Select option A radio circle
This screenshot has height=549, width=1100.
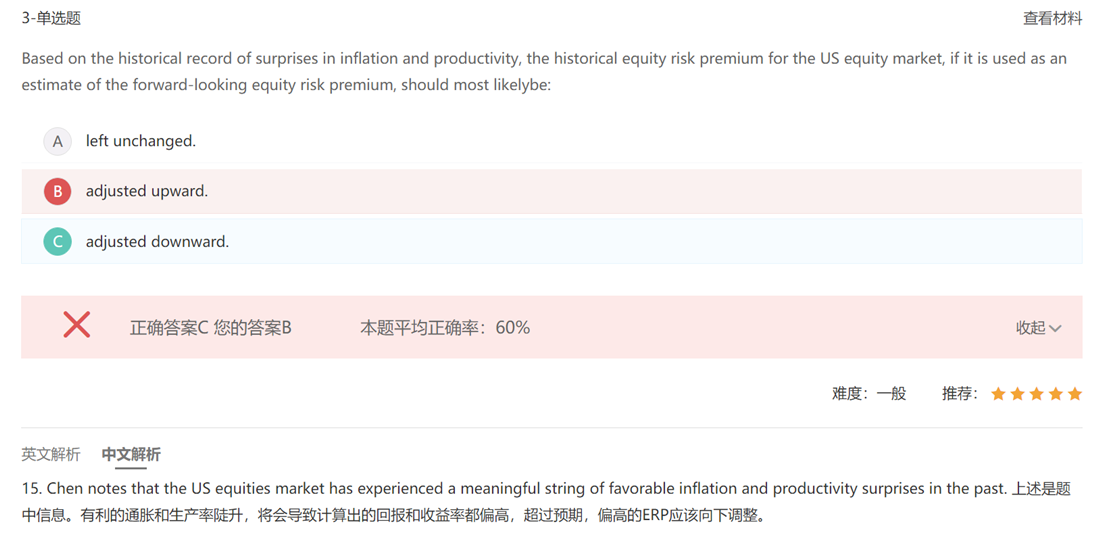(x=57, y=141)
